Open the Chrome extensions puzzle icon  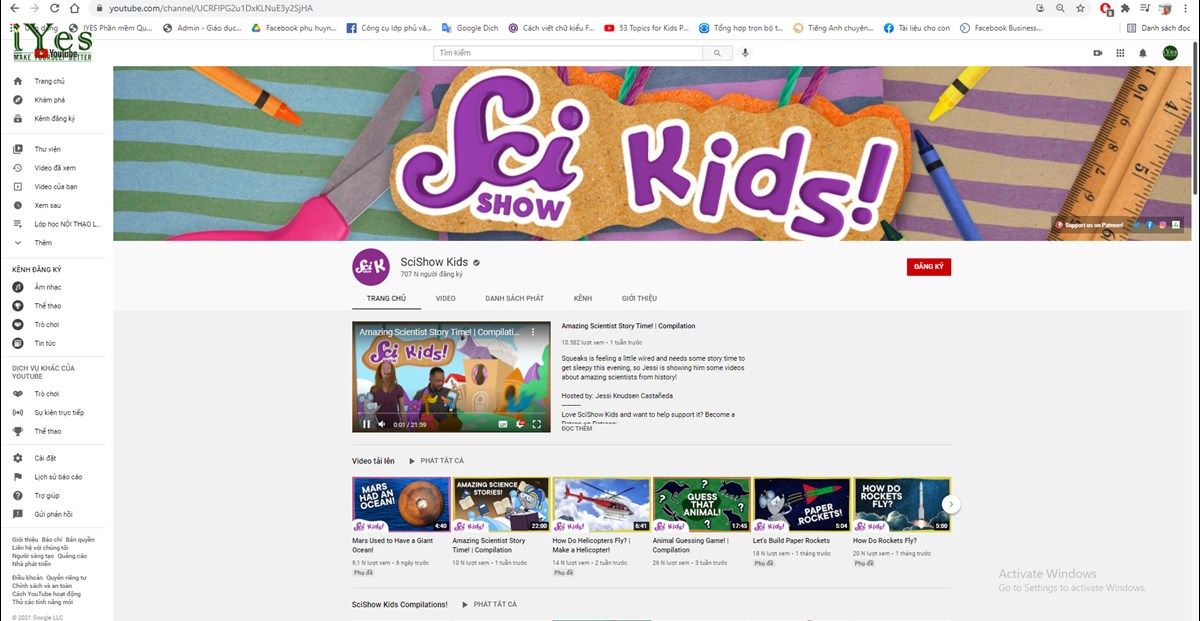point(1125,8)
